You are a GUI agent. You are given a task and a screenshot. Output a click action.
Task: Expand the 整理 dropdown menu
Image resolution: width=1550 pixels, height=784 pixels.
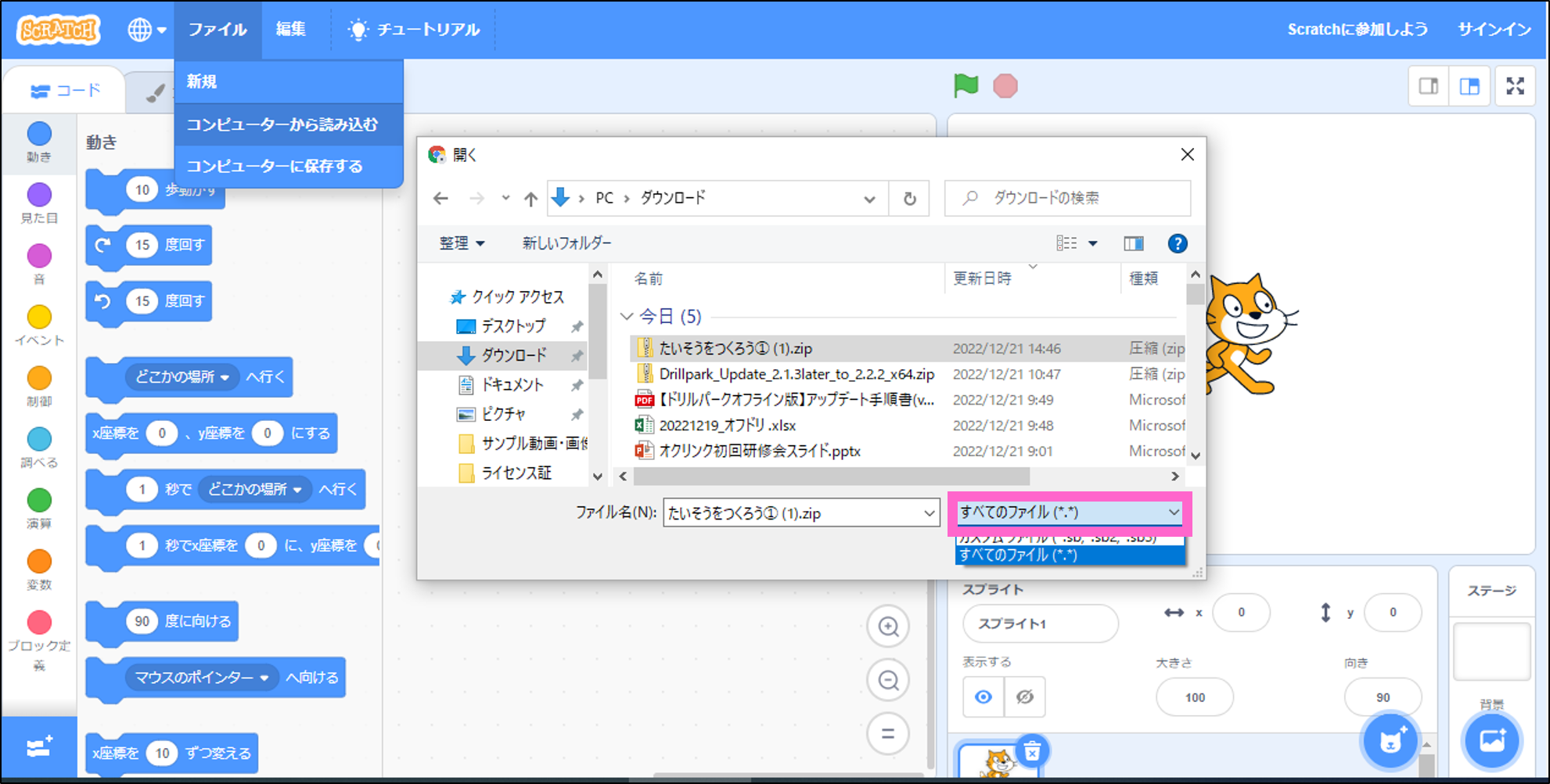coord(461,243)
